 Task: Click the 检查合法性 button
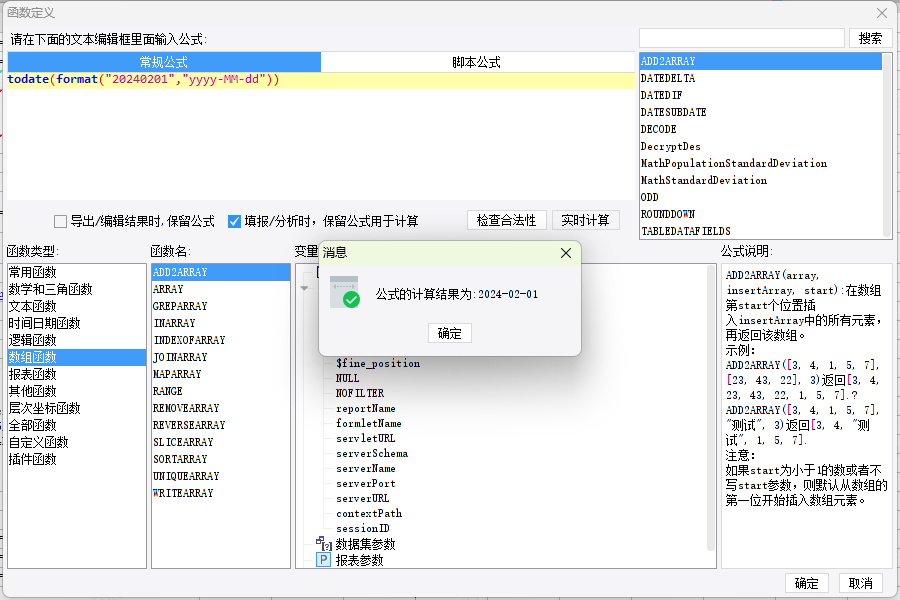coord(506,220)
